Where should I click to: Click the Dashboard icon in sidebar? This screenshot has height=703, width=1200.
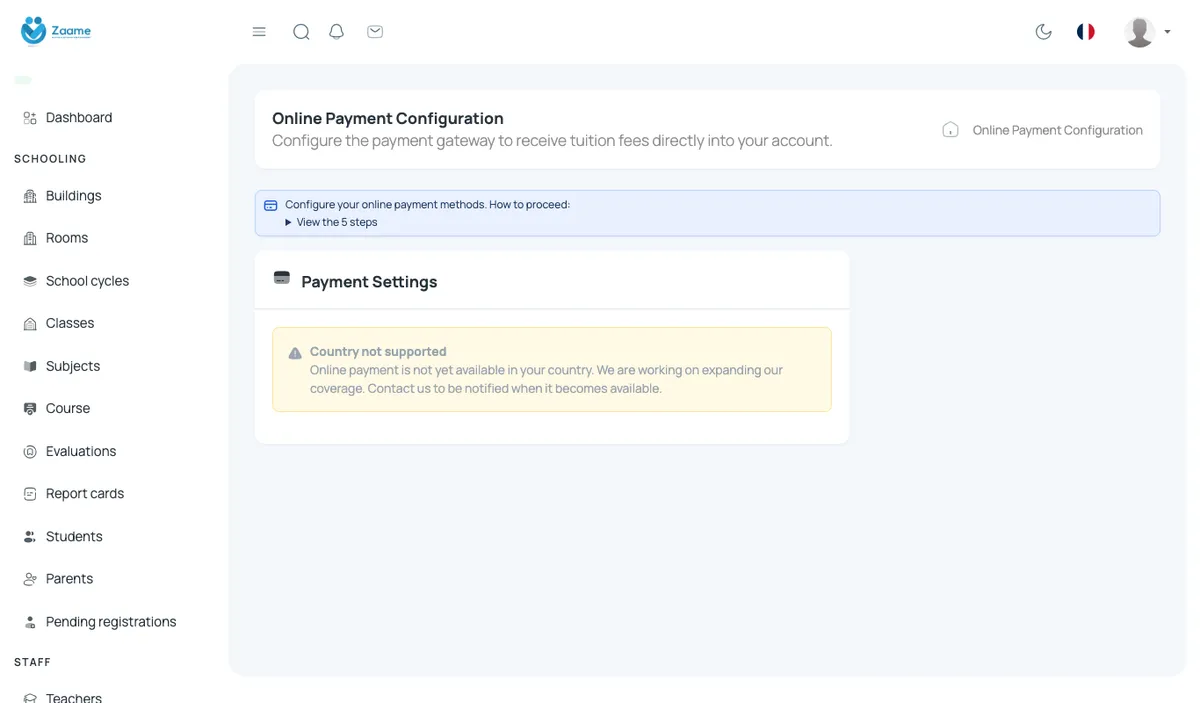(x=30, y=118)
